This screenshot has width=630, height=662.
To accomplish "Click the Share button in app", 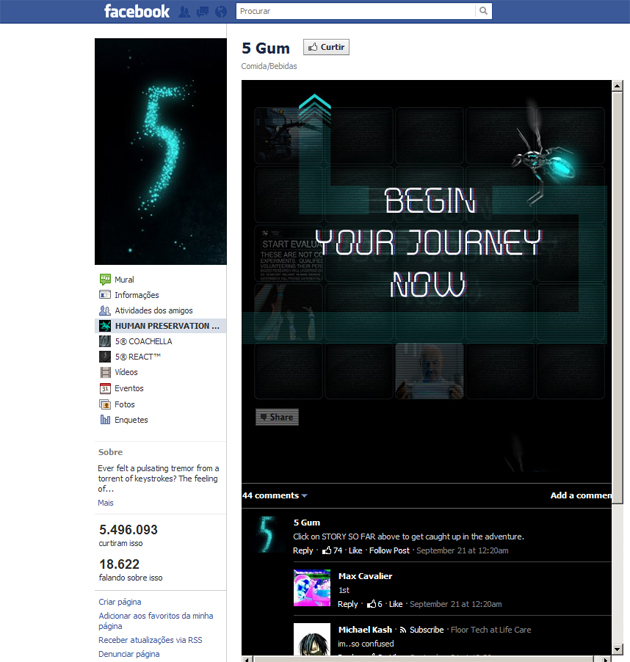I will coord(277,417).
